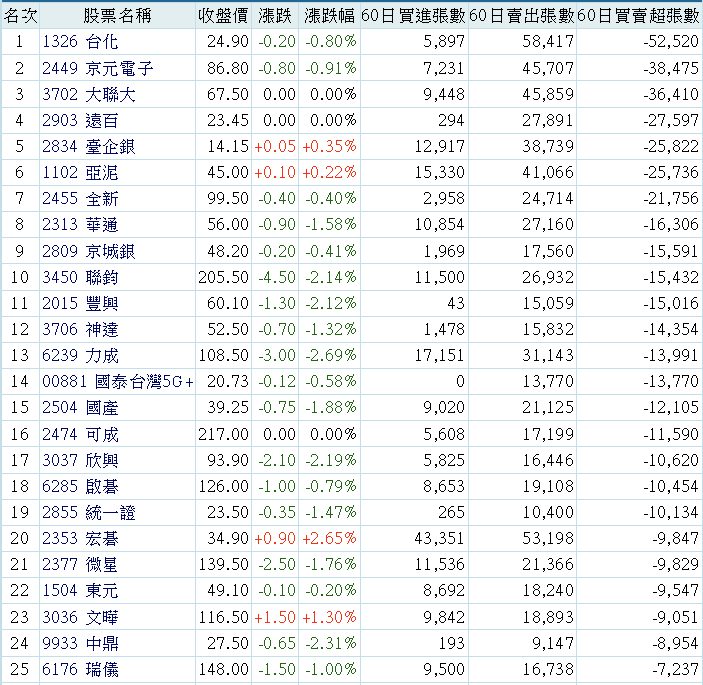Click closing price 205.50
This screenshot has height=685, width=703.
[x=223, y=277]
